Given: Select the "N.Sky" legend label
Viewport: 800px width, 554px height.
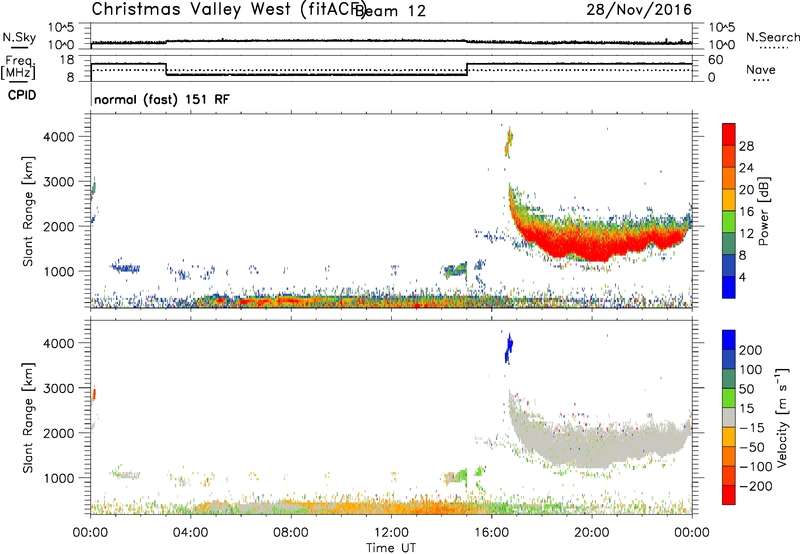Looking at the screenshot, I should click(x=19, y=37).
